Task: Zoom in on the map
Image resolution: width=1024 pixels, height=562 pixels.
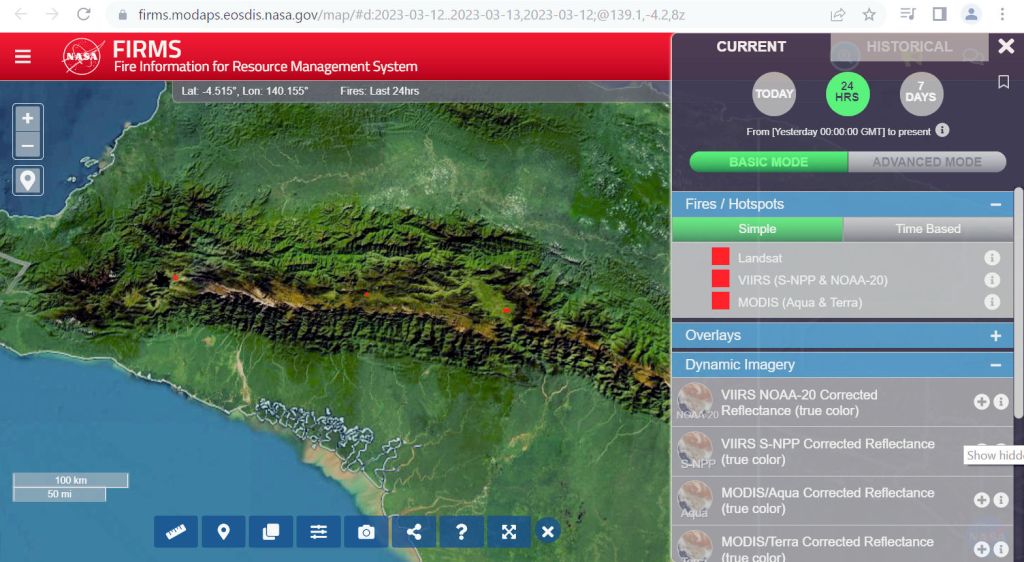Action: pos(27,118)
